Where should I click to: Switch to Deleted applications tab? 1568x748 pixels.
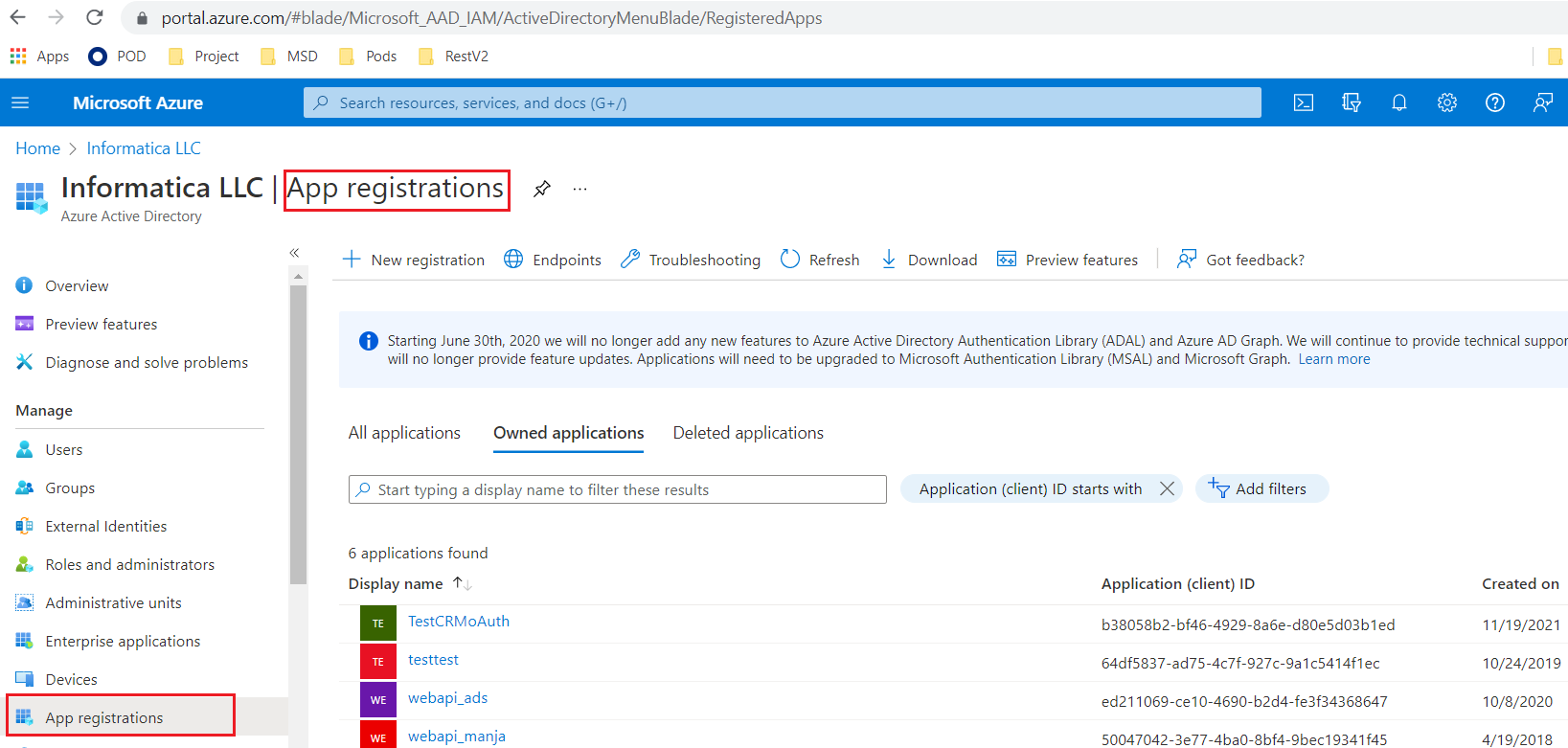748,433
